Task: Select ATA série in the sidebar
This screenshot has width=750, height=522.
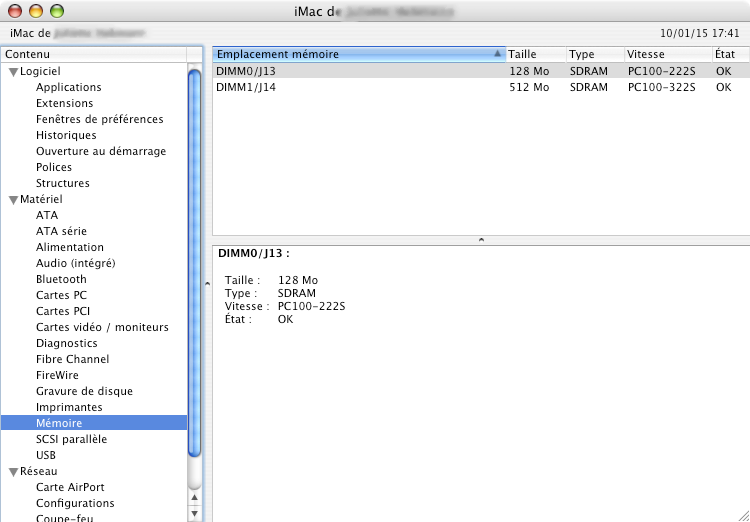Action: 61,231
